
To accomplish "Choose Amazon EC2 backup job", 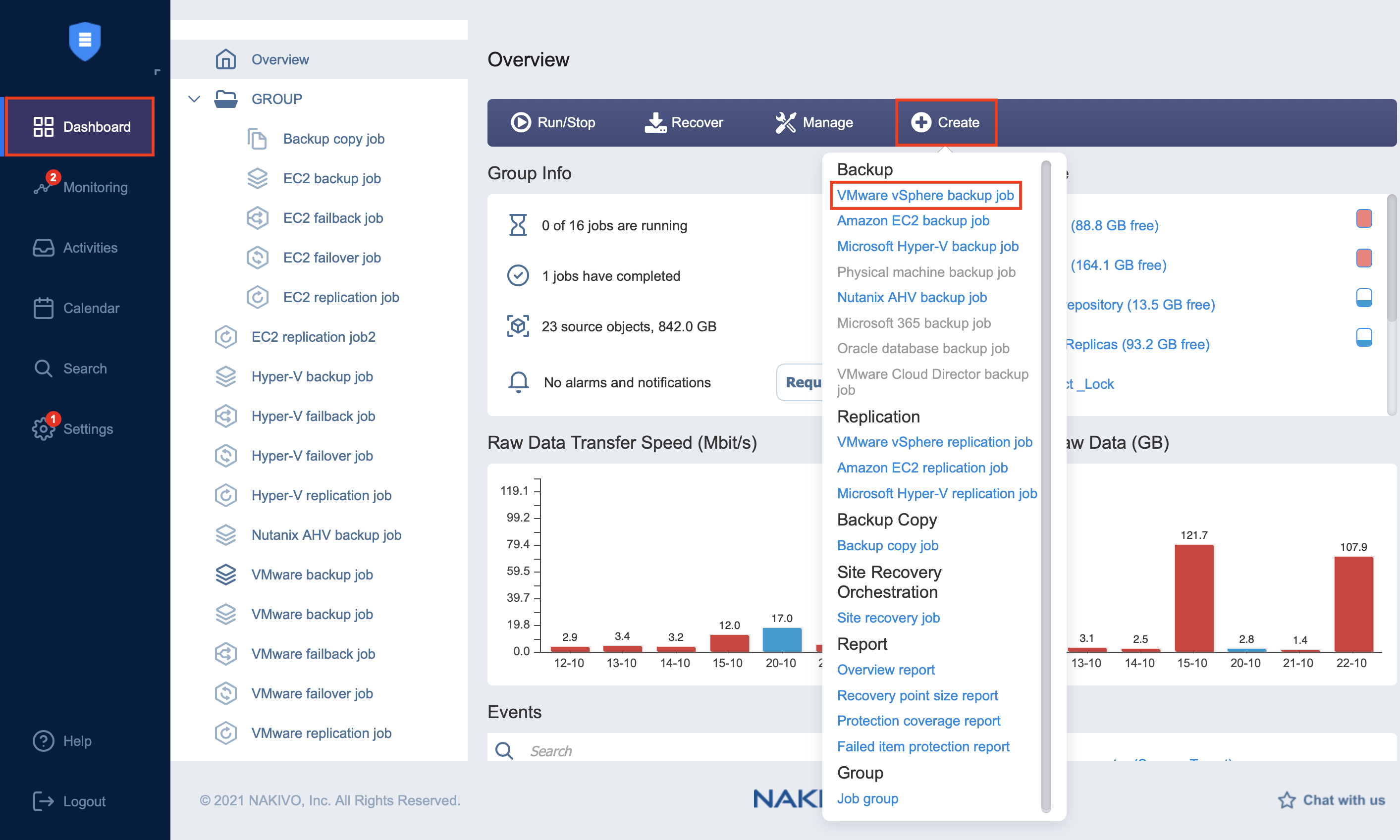I will 913,221.
